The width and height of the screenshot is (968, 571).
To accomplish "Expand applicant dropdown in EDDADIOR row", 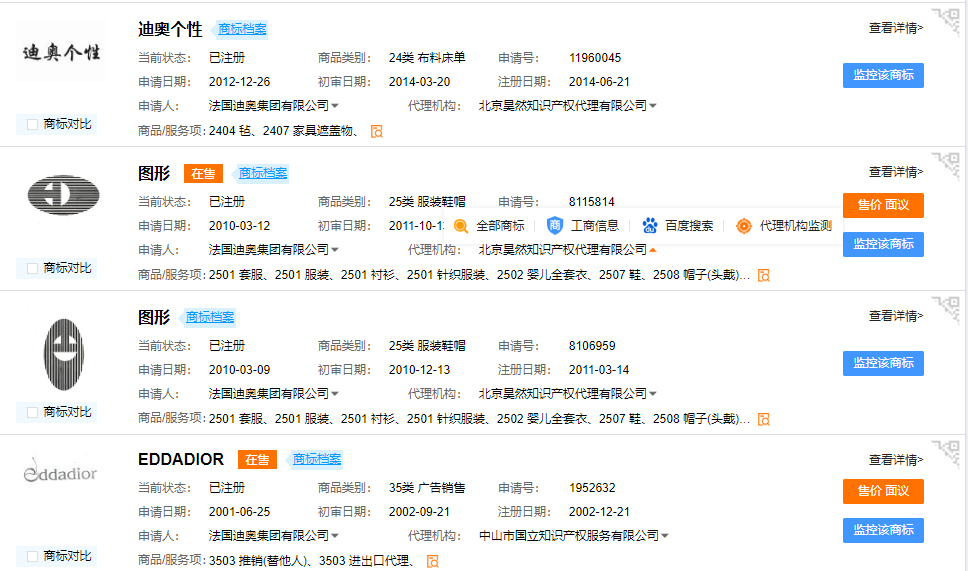I will coord(335,536).
